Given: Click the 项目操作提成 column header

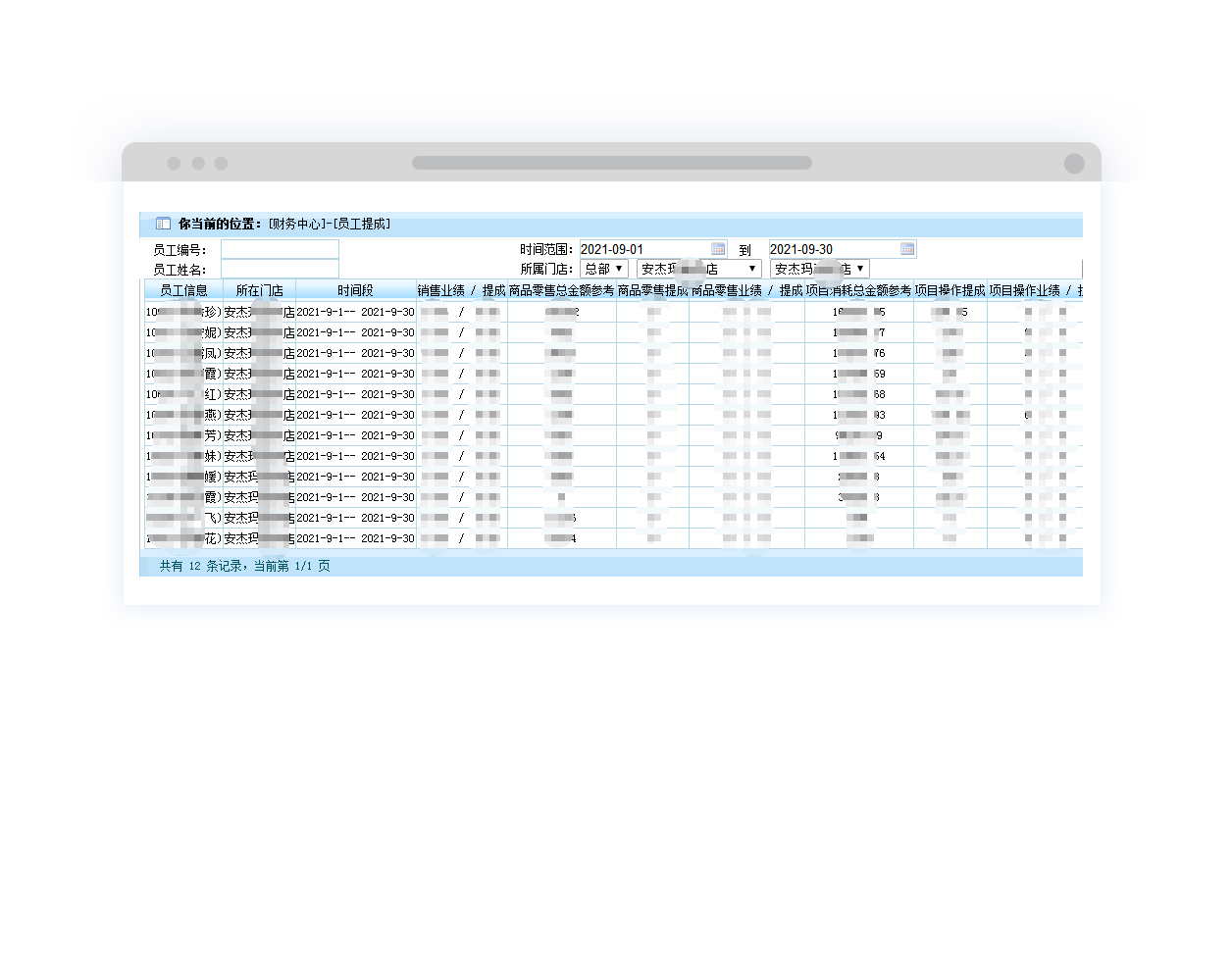Looking at the screenshot, I should click(x=950, y=290).
